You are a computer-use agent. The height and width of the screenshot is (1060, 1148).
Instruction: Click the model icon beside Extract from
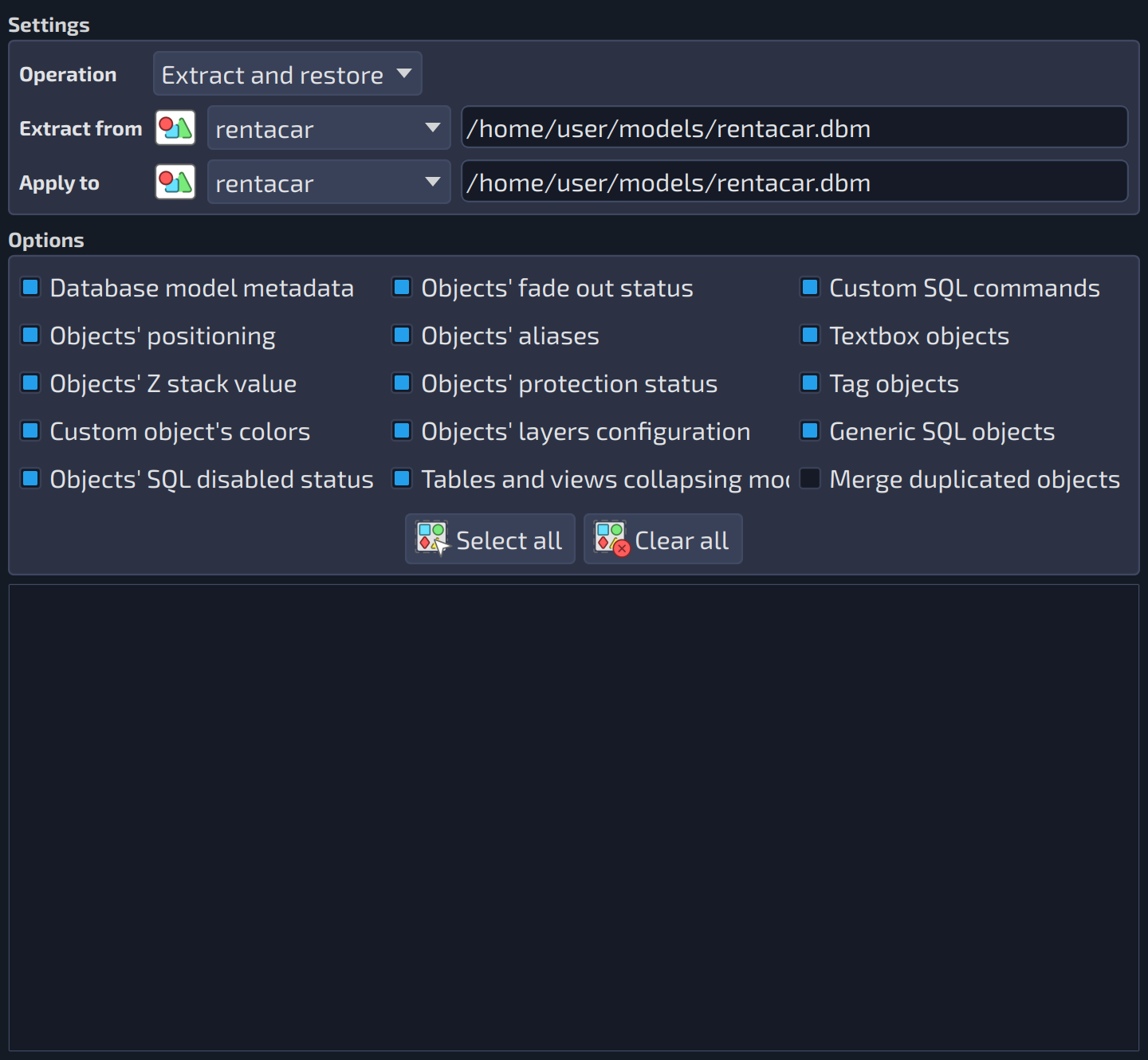[x=175, y=128]
